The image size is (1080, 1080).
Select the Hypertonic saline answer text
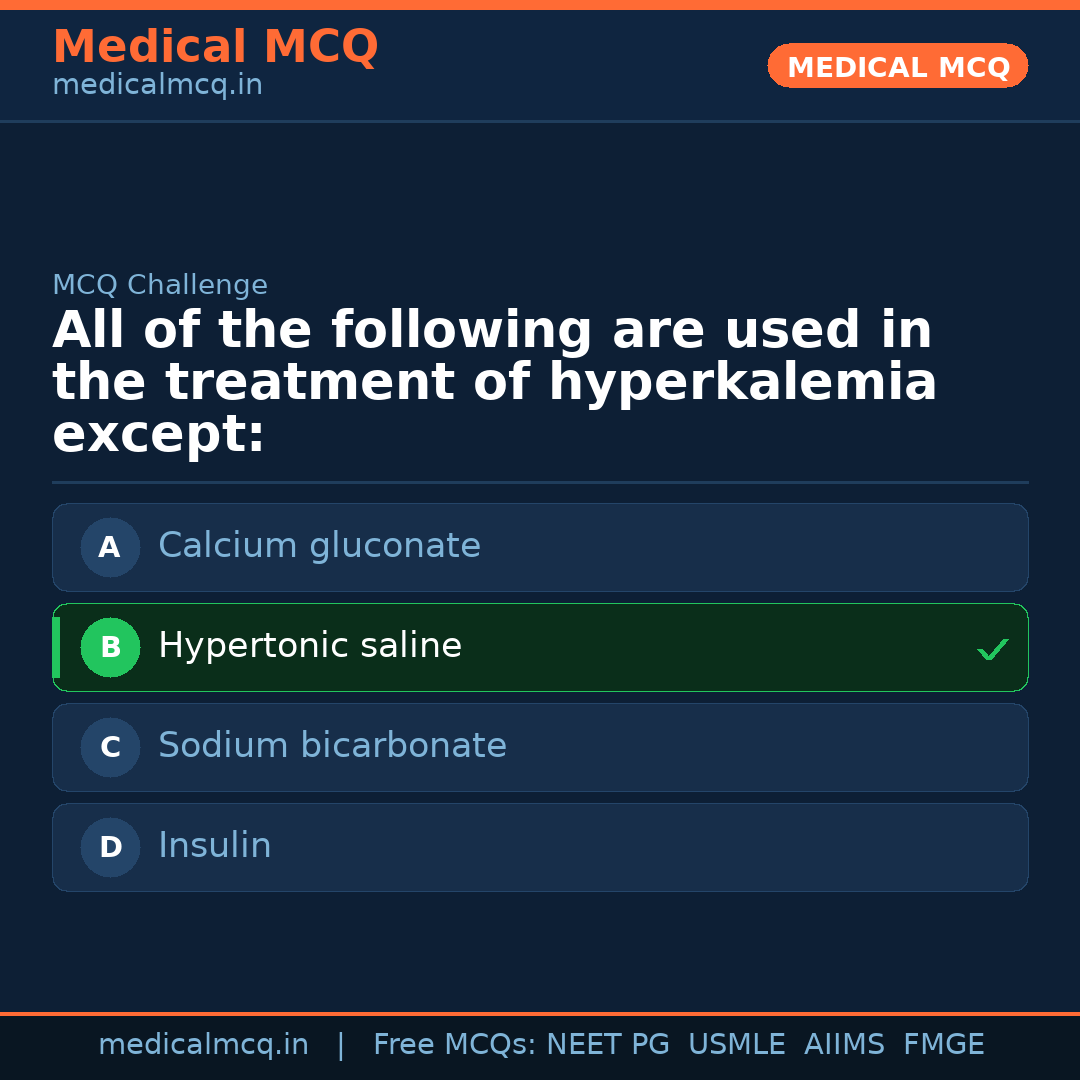point(310,646)
